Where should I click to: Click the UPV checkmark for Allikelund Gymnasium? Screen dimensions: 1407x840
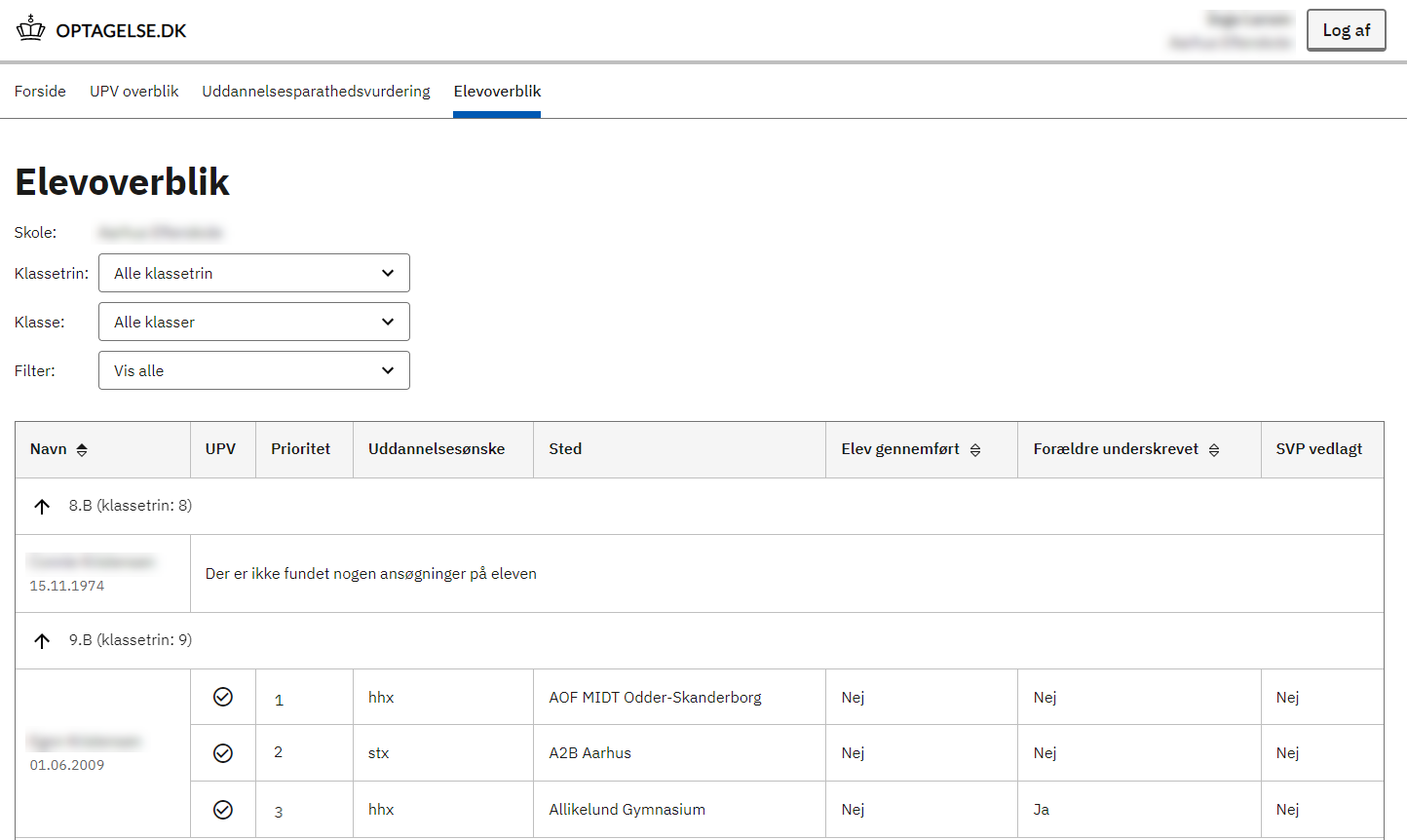point(223,810)
